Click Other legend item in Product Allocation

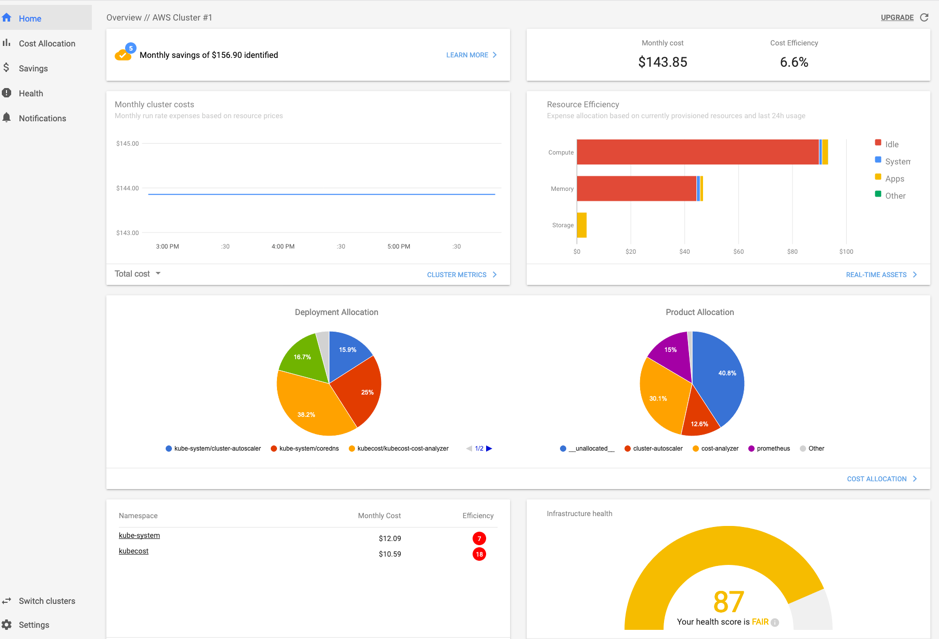812,448
